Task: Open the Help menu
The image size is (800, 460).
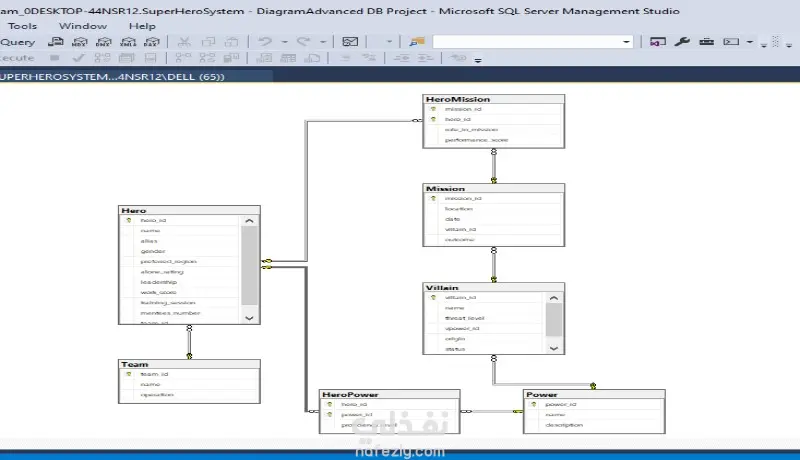Action: [x=142, y=26]
